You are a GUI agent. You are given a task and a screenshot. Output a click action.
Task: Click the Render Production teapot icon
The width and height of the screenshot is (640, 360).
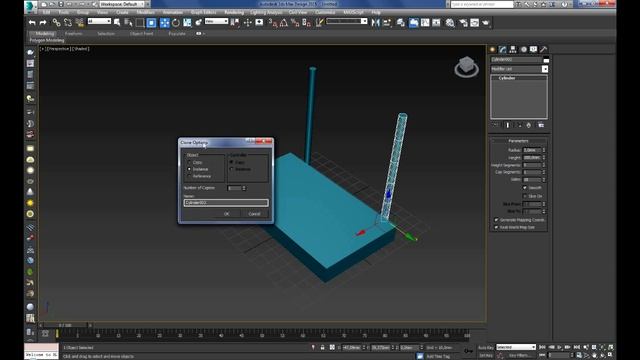tap(486, 22)
